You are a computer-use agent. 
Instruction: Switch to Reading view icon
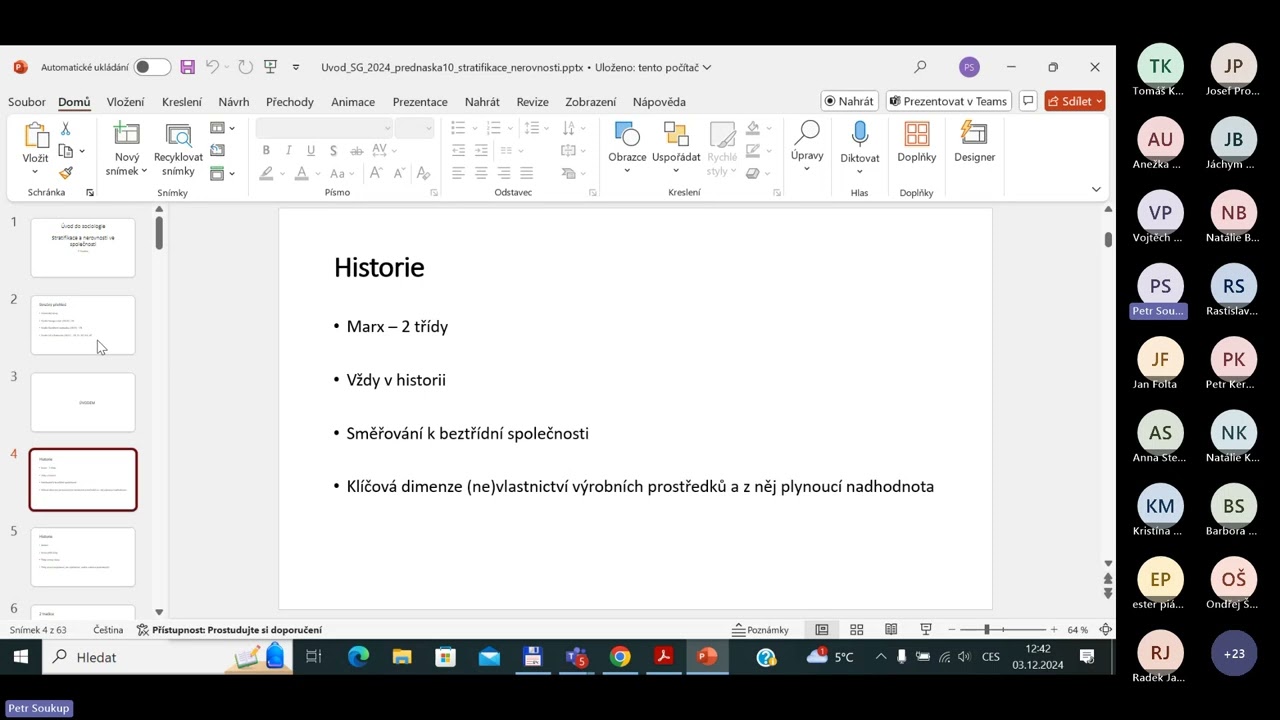tap(891, 630)
